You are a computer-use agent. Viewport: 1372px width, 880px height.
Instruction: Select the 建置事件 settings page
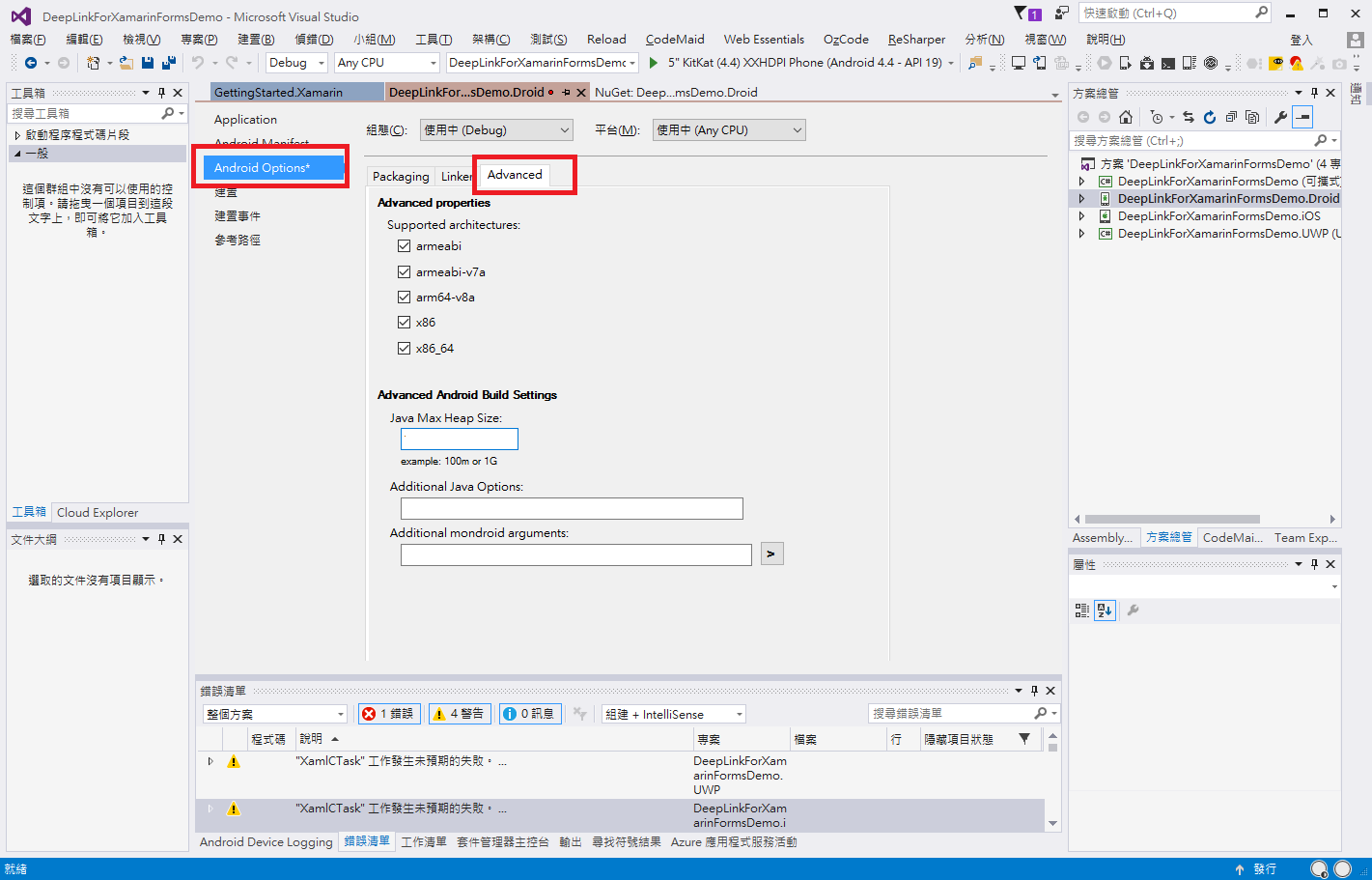pyautogui.click(x=238, y=216)
